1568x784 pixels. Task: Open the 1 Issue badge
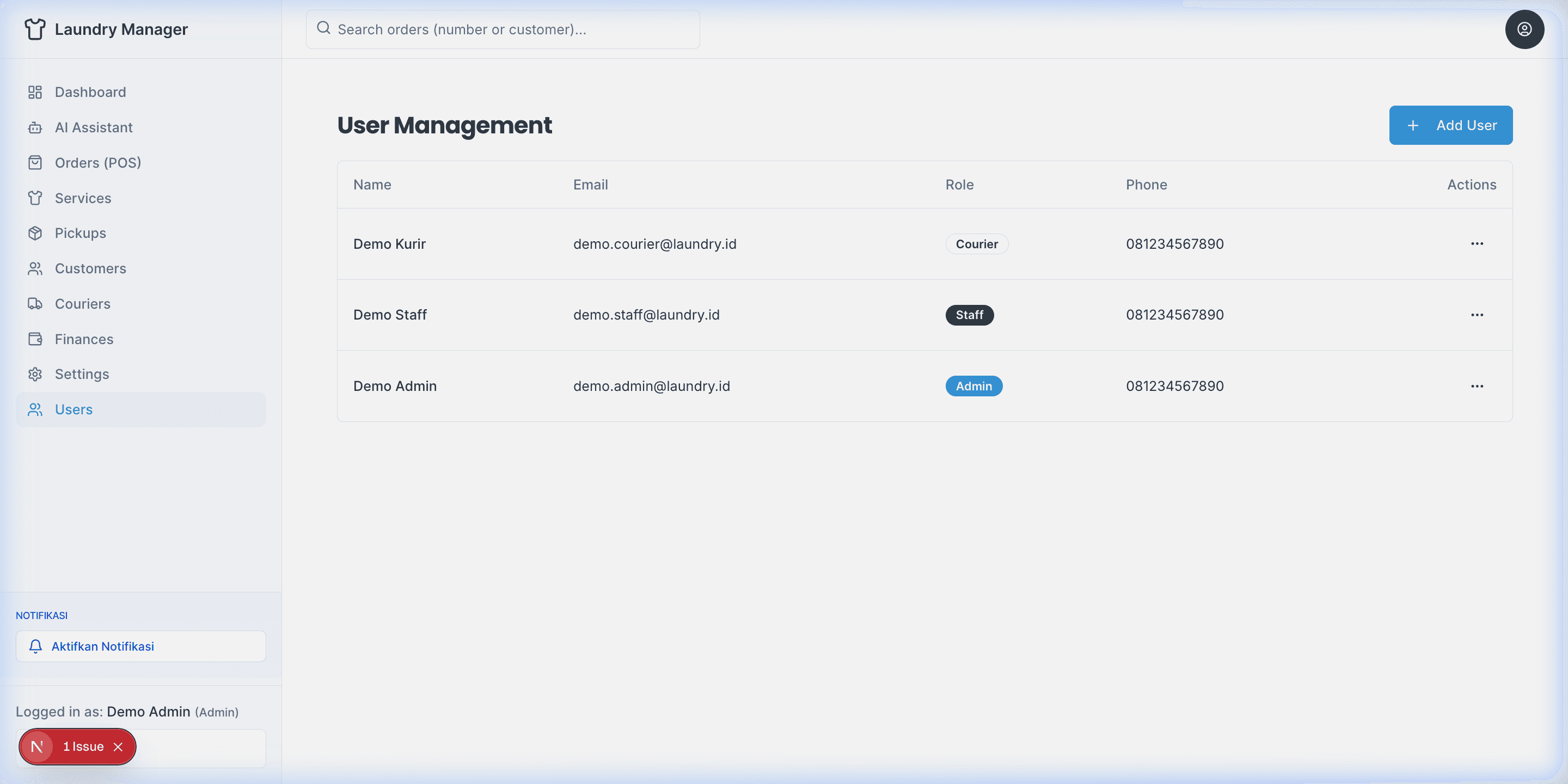[83, 746]
